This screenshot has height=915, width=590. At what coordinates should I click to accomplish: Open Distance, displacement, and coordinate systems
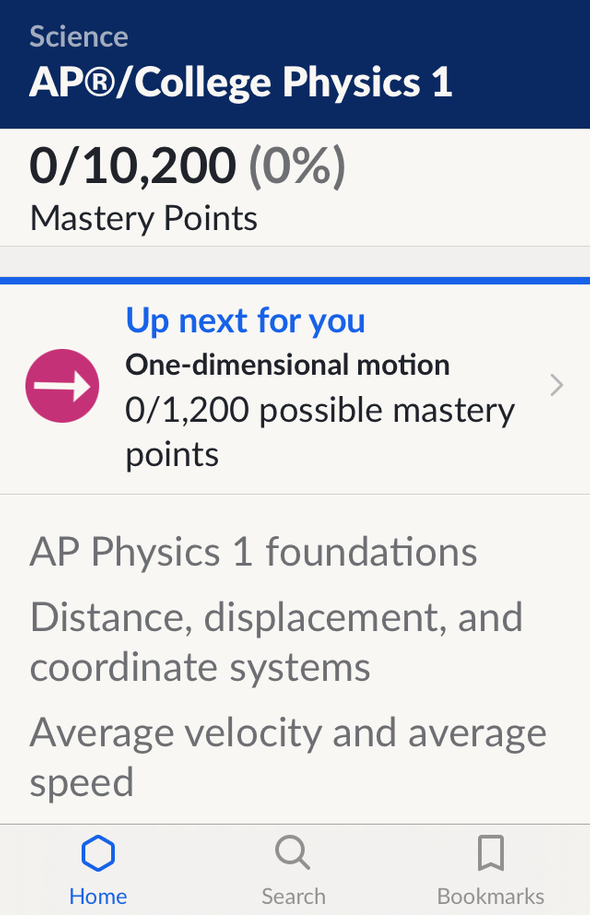coord(277,642)
